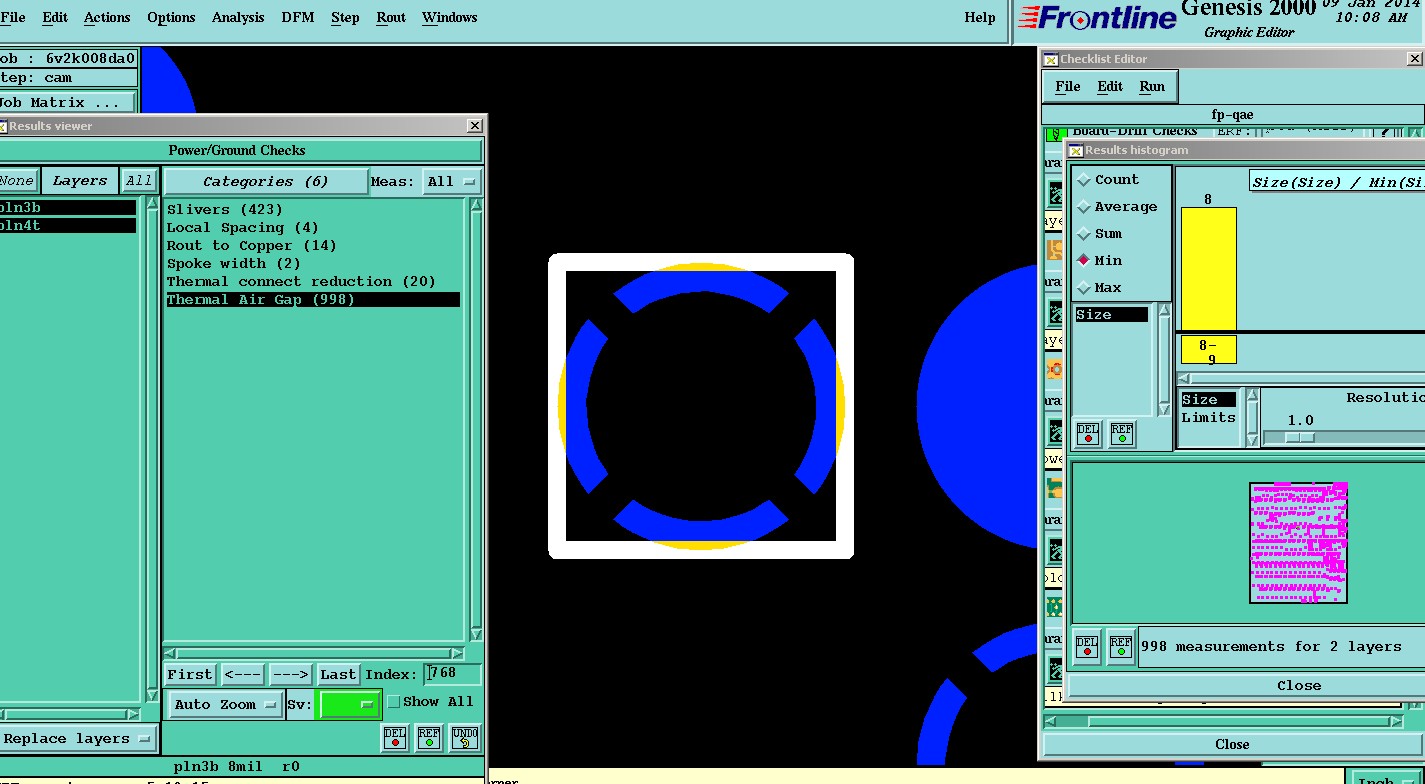1425x784 pixels.
Task: Click the UNDO icon in Results viewer
Action: [x=464, y=738]
